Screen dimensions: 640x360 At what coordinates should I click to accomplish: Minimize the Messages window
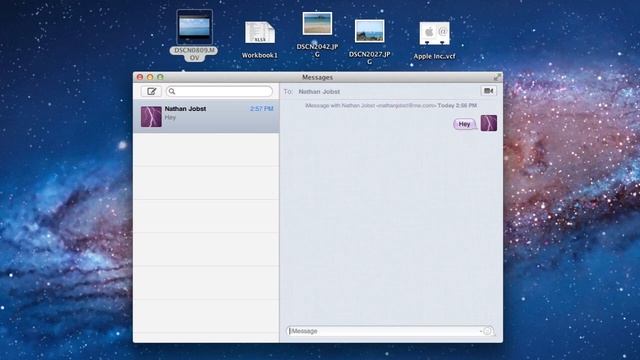150,77
